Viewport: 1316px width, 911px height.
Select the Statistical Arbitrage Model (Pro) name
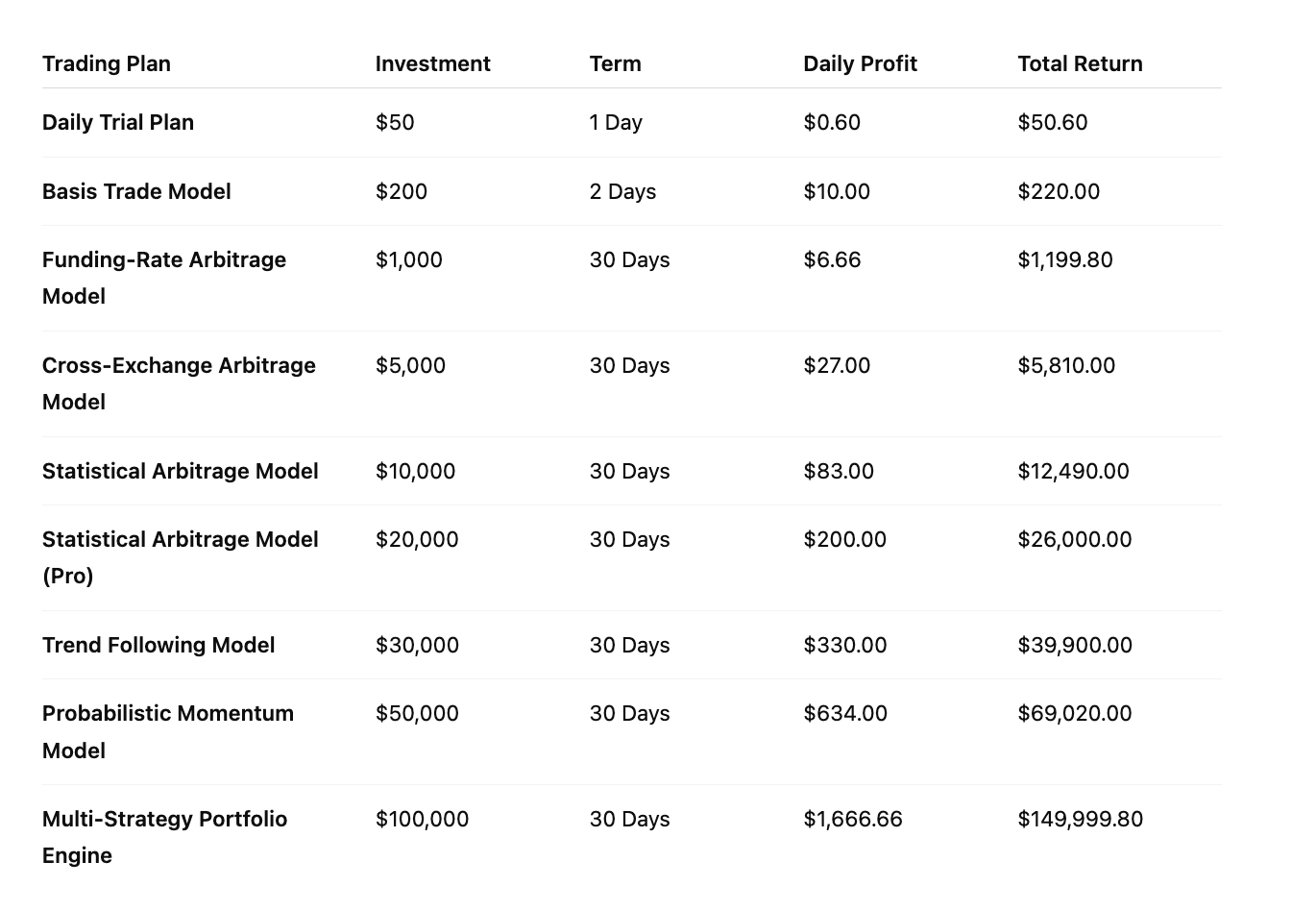click(181, 557)
